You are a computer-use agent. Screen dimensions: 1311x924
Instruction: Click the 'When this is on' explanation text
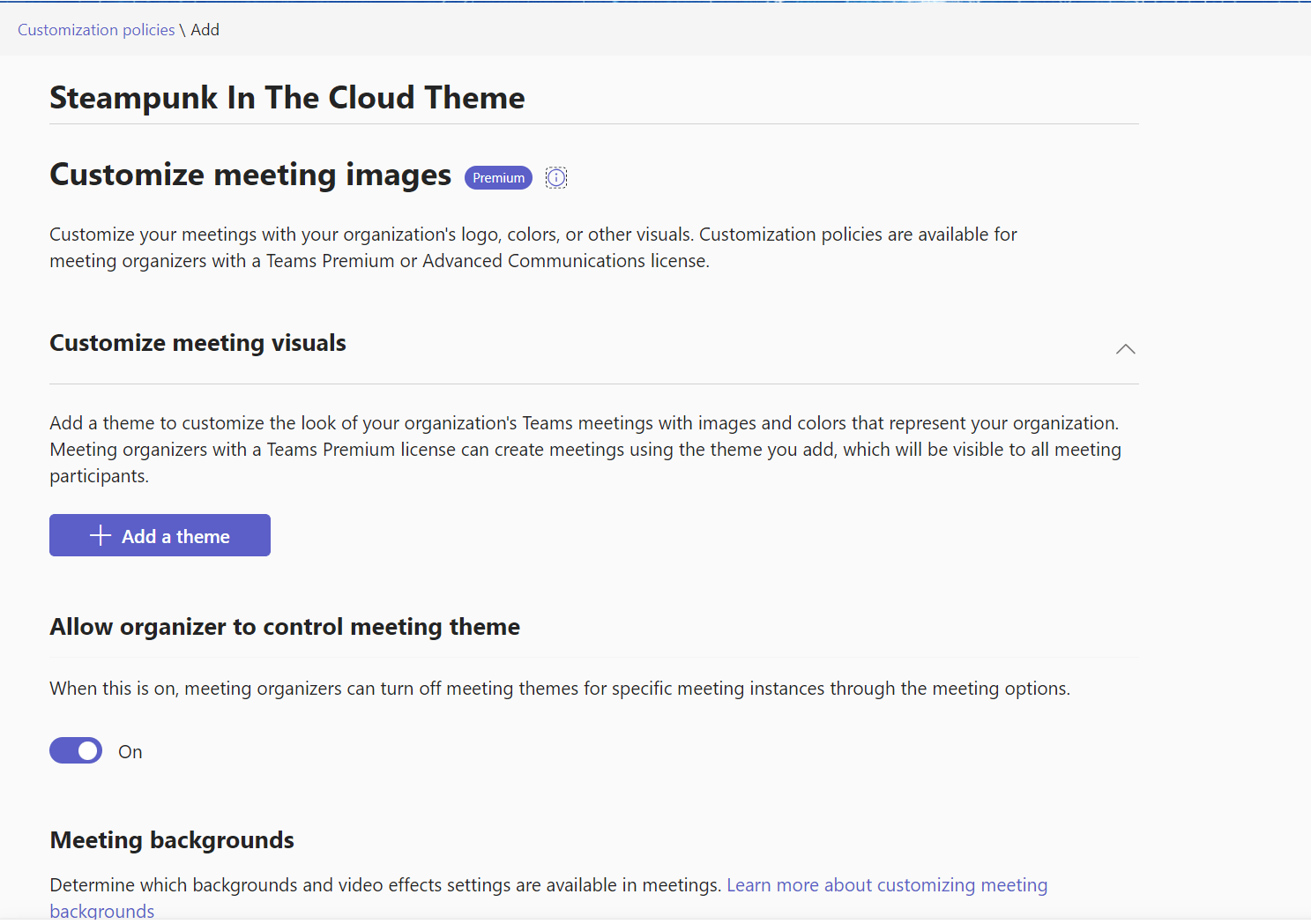coord(559,689)
